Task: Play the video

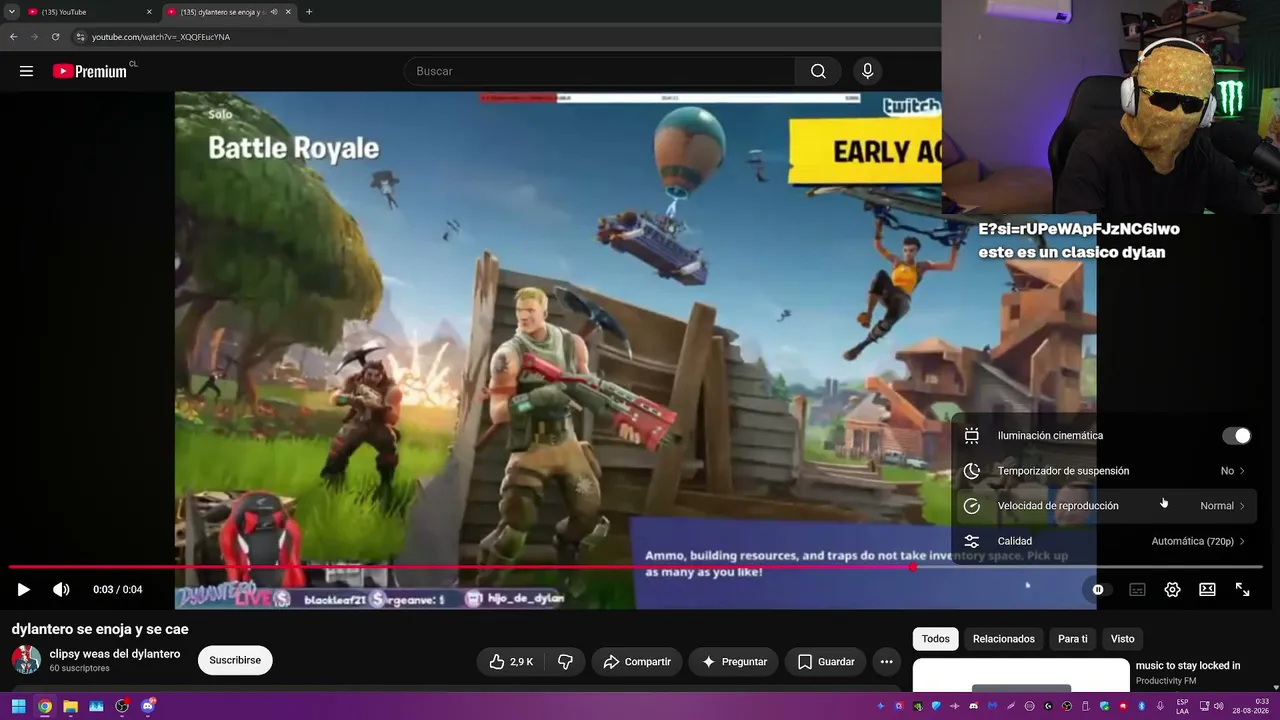Action: click(x=24, y=590)
